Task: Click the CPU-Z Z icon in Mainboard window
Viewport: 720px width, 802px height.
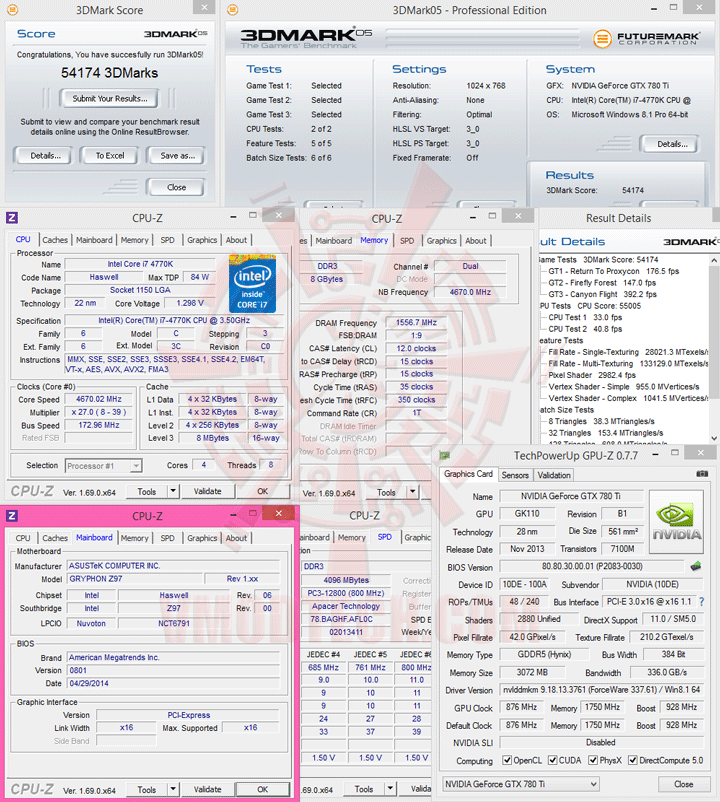Action: tap(12, 516)
